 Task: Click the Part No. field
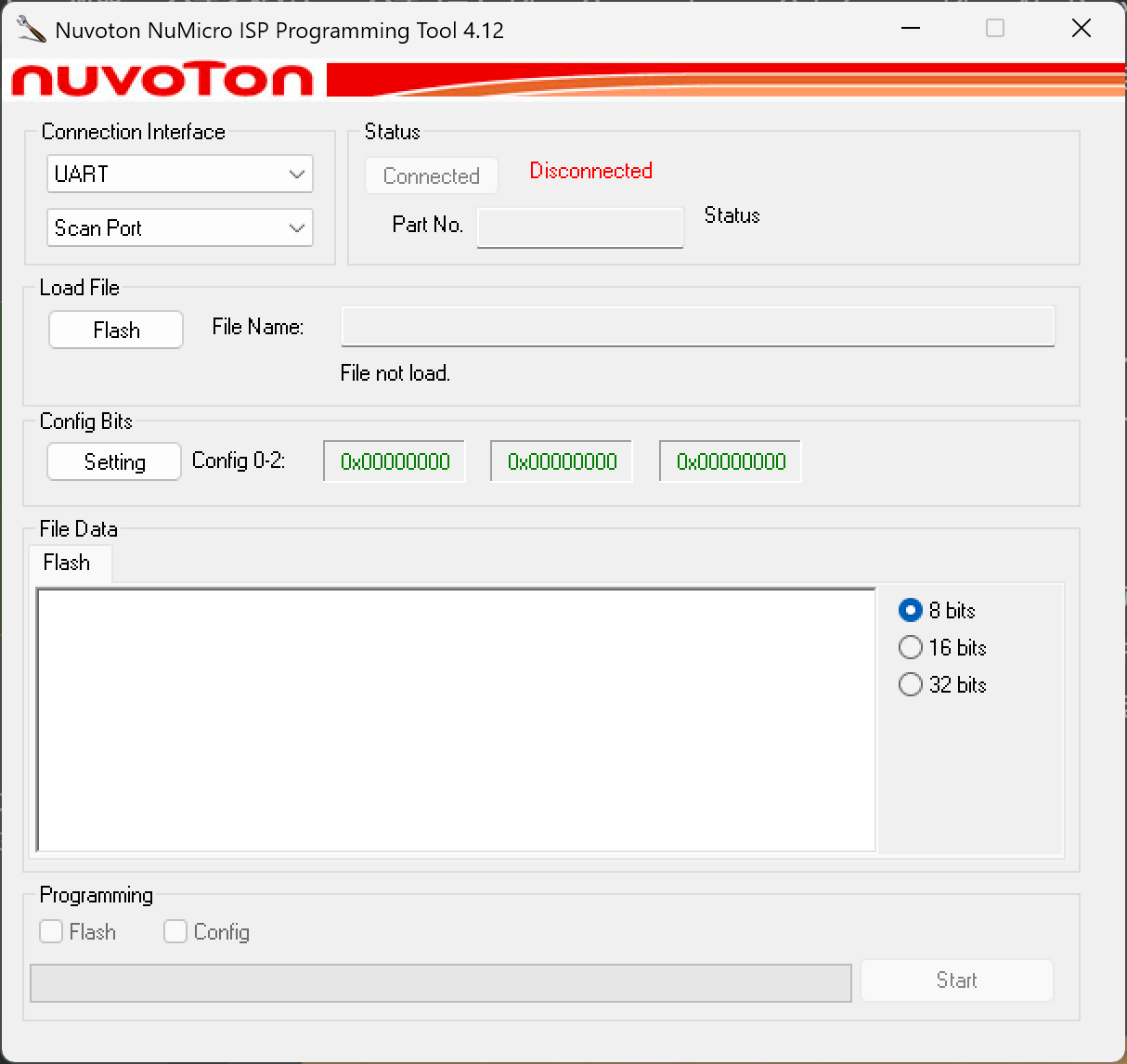(x=580, y=227)
